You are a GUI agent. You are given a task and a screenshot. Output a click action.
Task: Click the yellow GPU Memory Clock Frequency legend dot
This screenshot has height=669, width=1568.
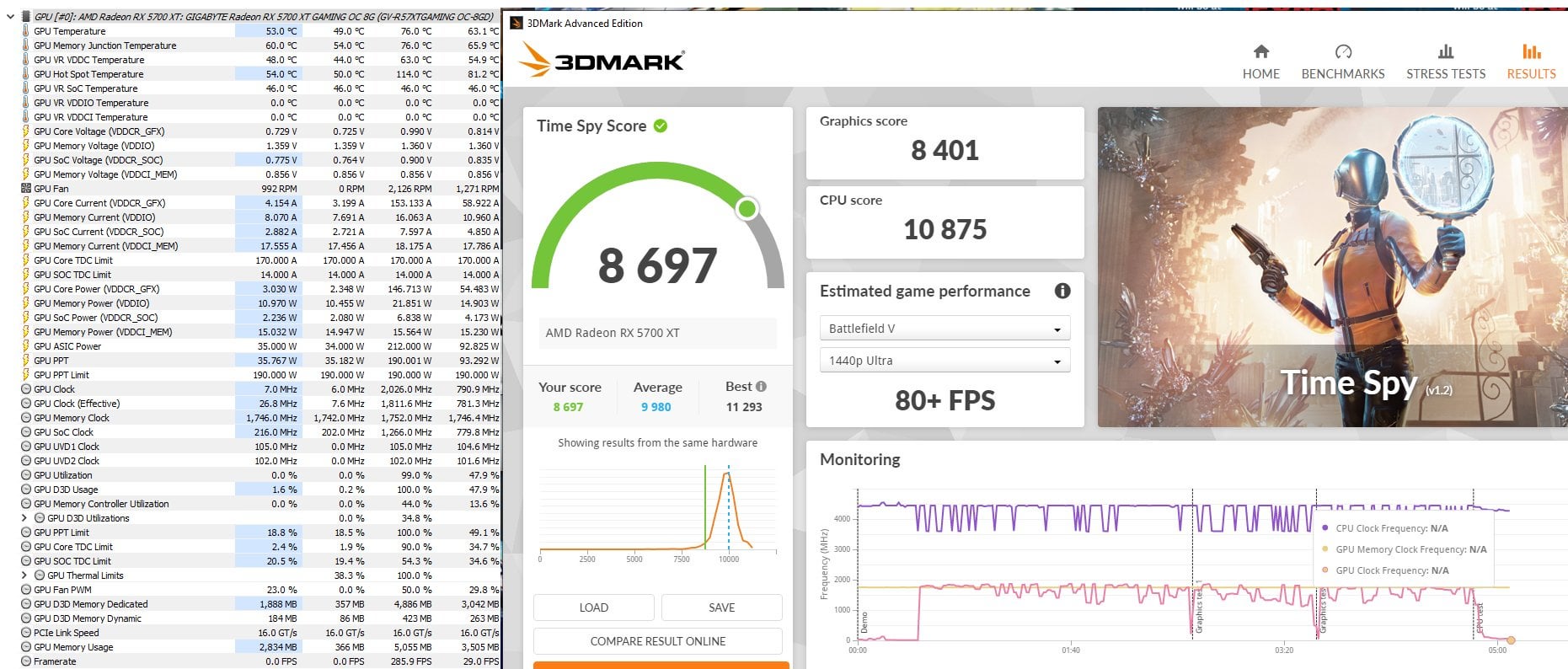click(x=1325, y=549)
